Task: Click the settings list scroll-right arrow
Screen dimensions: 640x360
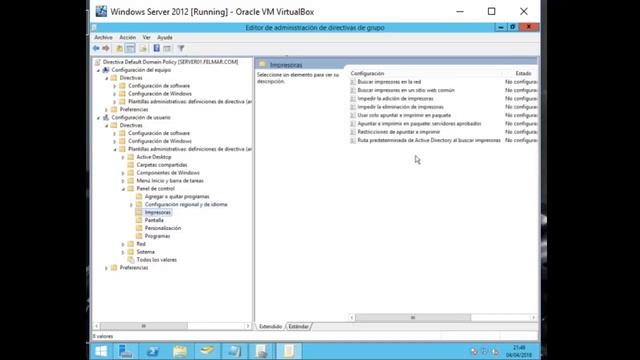Action: [533, 318]
